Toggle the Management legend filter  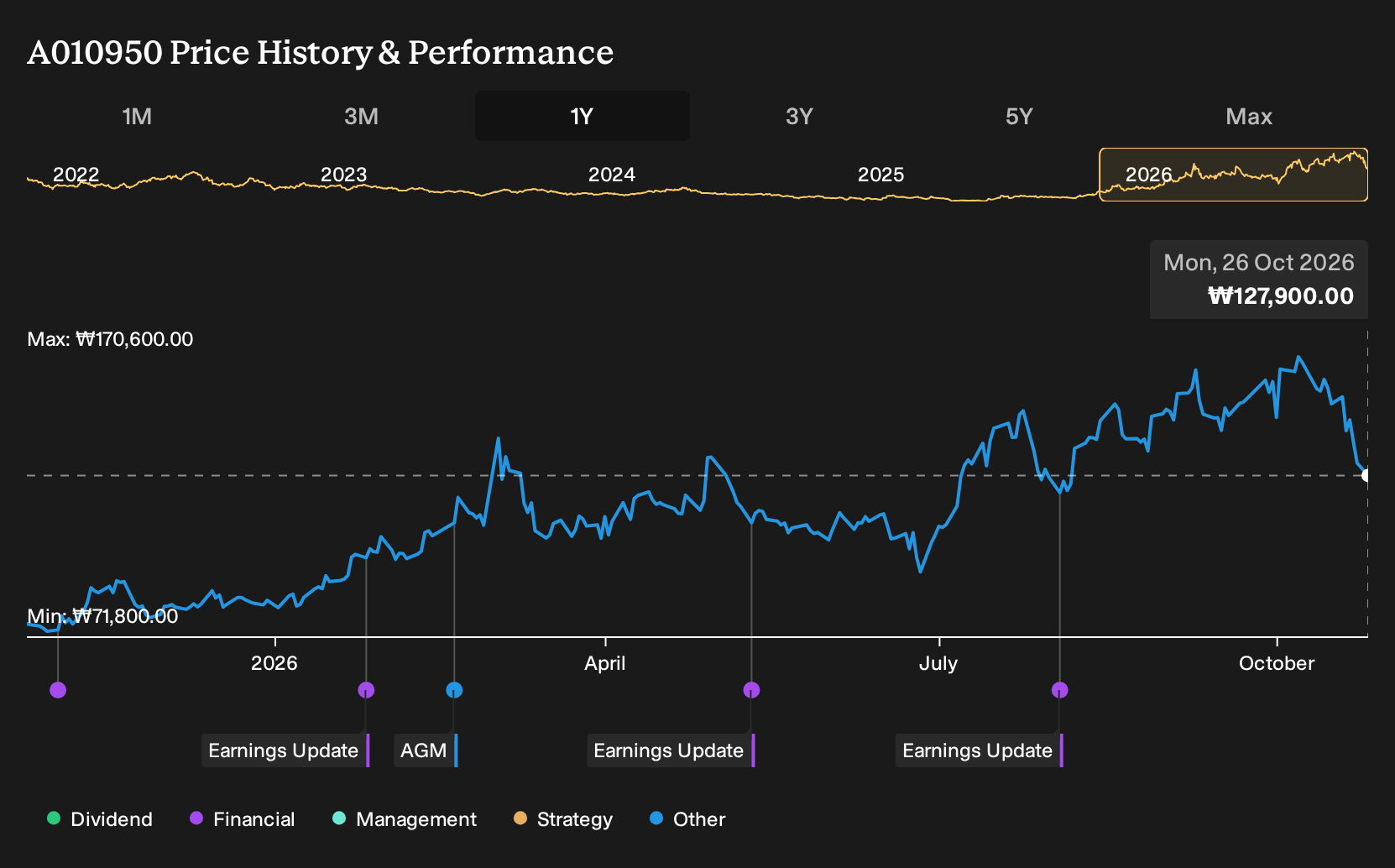click(405, 819)
